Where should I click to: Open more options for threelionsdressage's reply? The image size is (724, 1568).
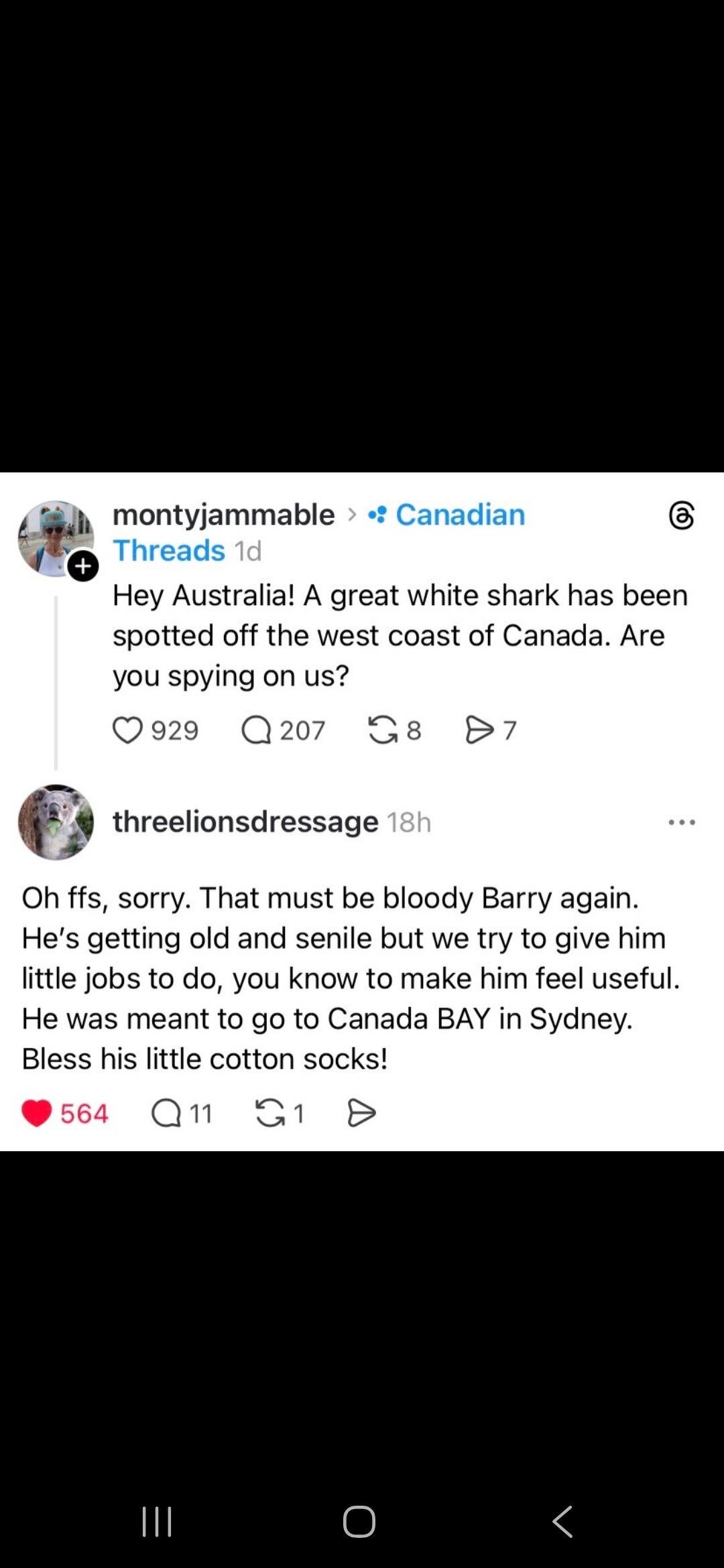point(682,822)
